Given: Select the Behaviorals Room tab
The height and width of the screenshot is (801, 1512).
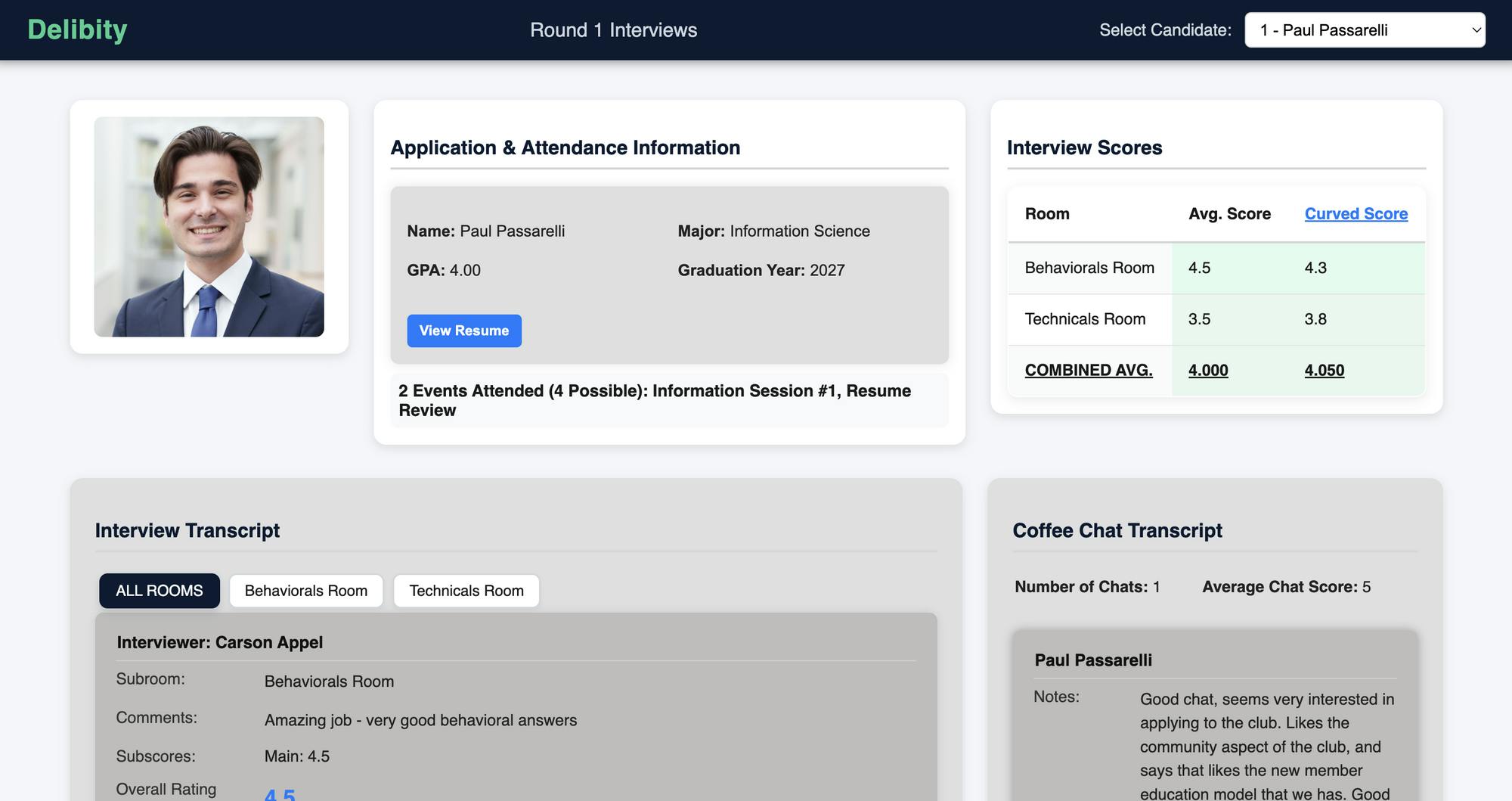Looking at the screenshot, I should pos(305,591).
